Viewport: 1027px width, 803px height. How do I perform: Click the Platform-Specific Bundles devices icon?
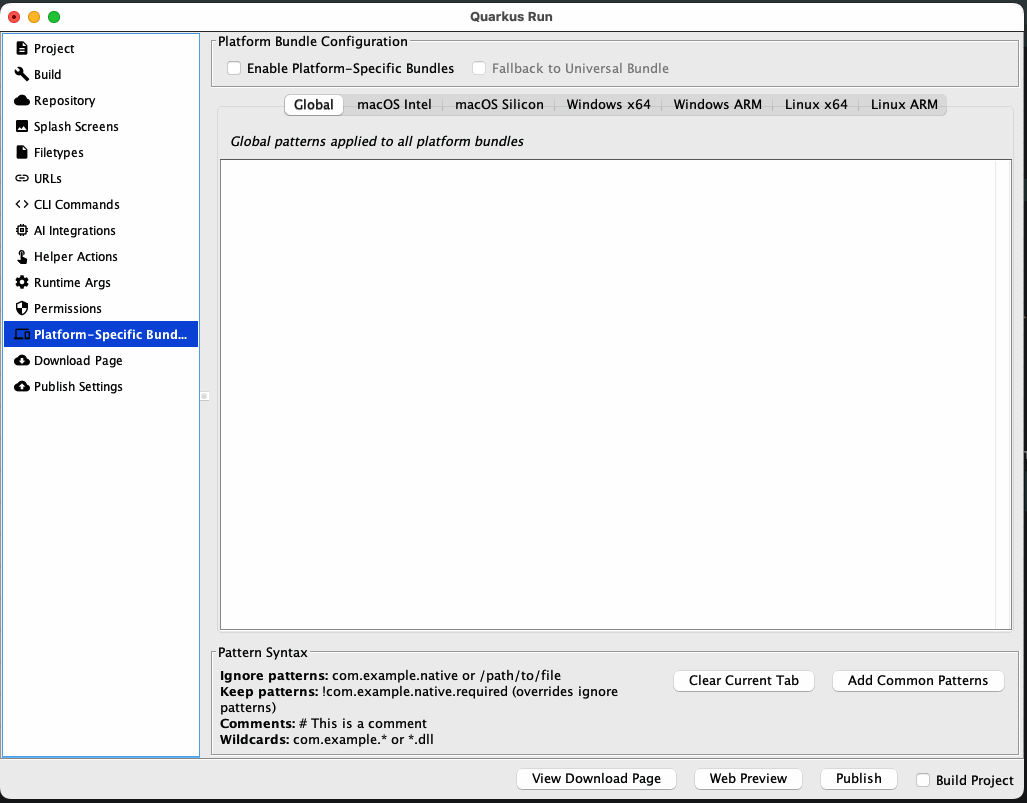point(22,334)
